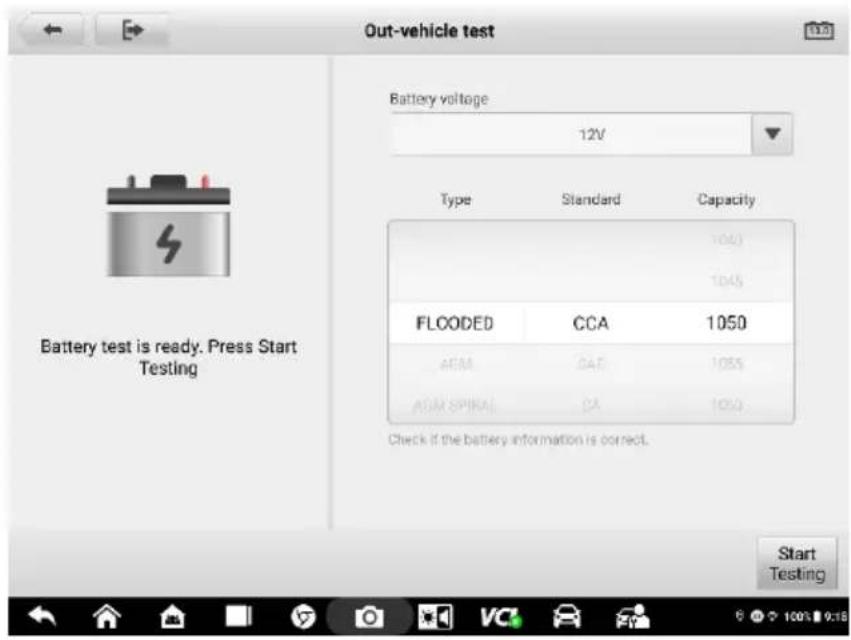Tap the Android back arrow in the navigation bar
Image resolution: width=851 pixels, height=640 pixels.
42,617
